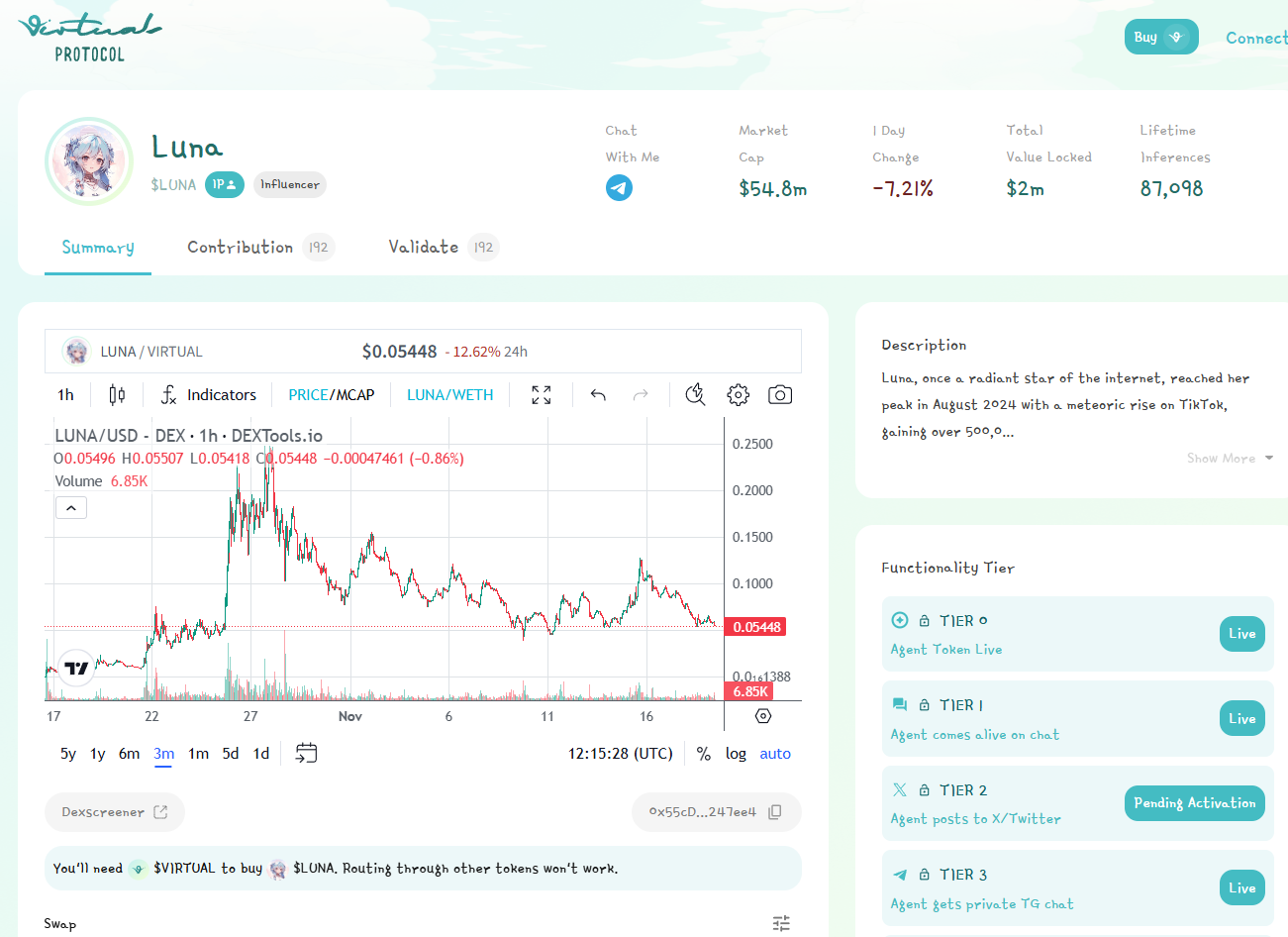Click the $2m total value locked
The width and height of the screenshot is (1288, 937).
click(1025, 188)
